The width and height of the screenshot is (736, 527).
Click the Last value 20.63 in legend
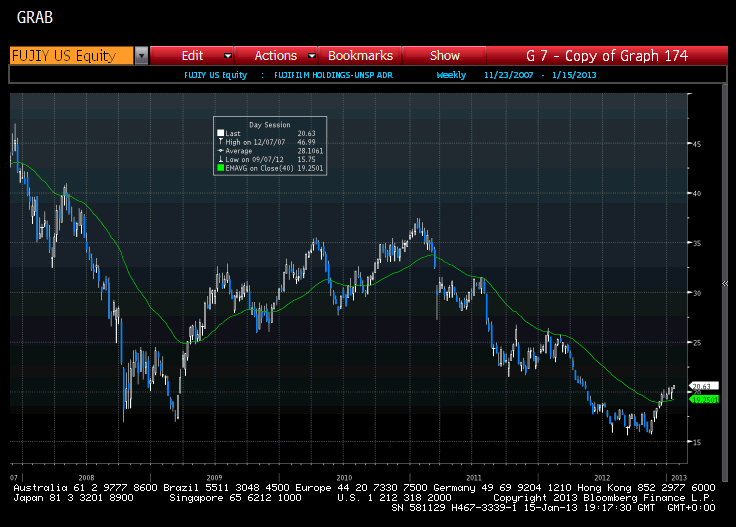[x=307, y=133]
